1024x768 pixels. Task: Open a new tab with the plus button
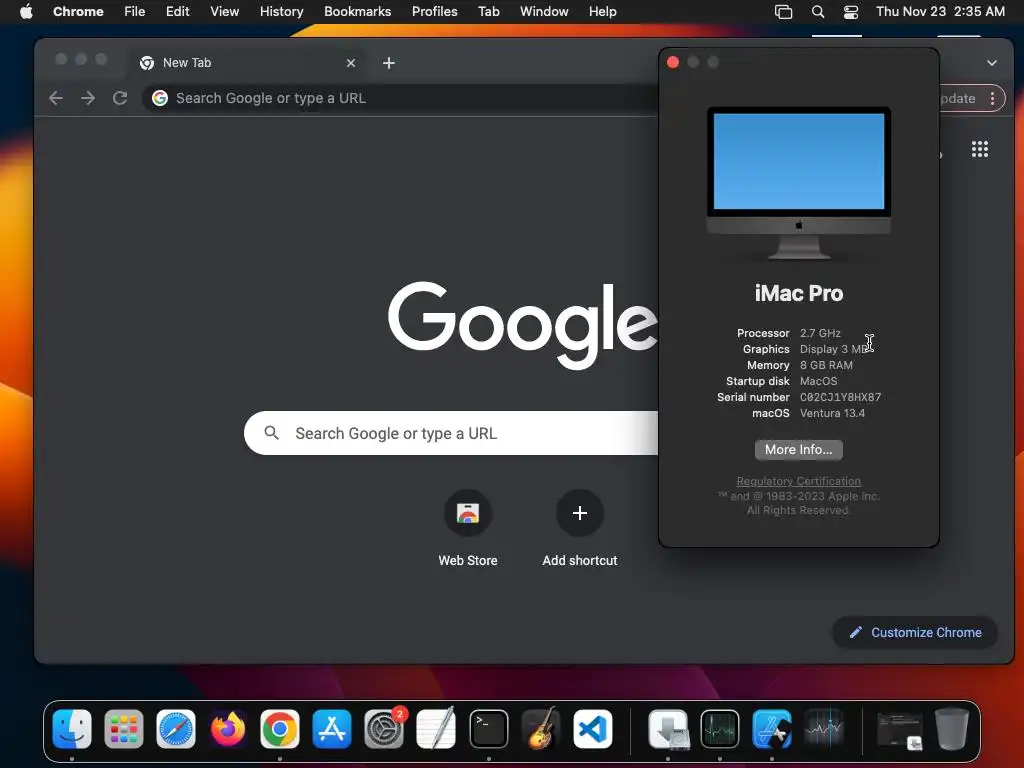[x=389, y=63]
